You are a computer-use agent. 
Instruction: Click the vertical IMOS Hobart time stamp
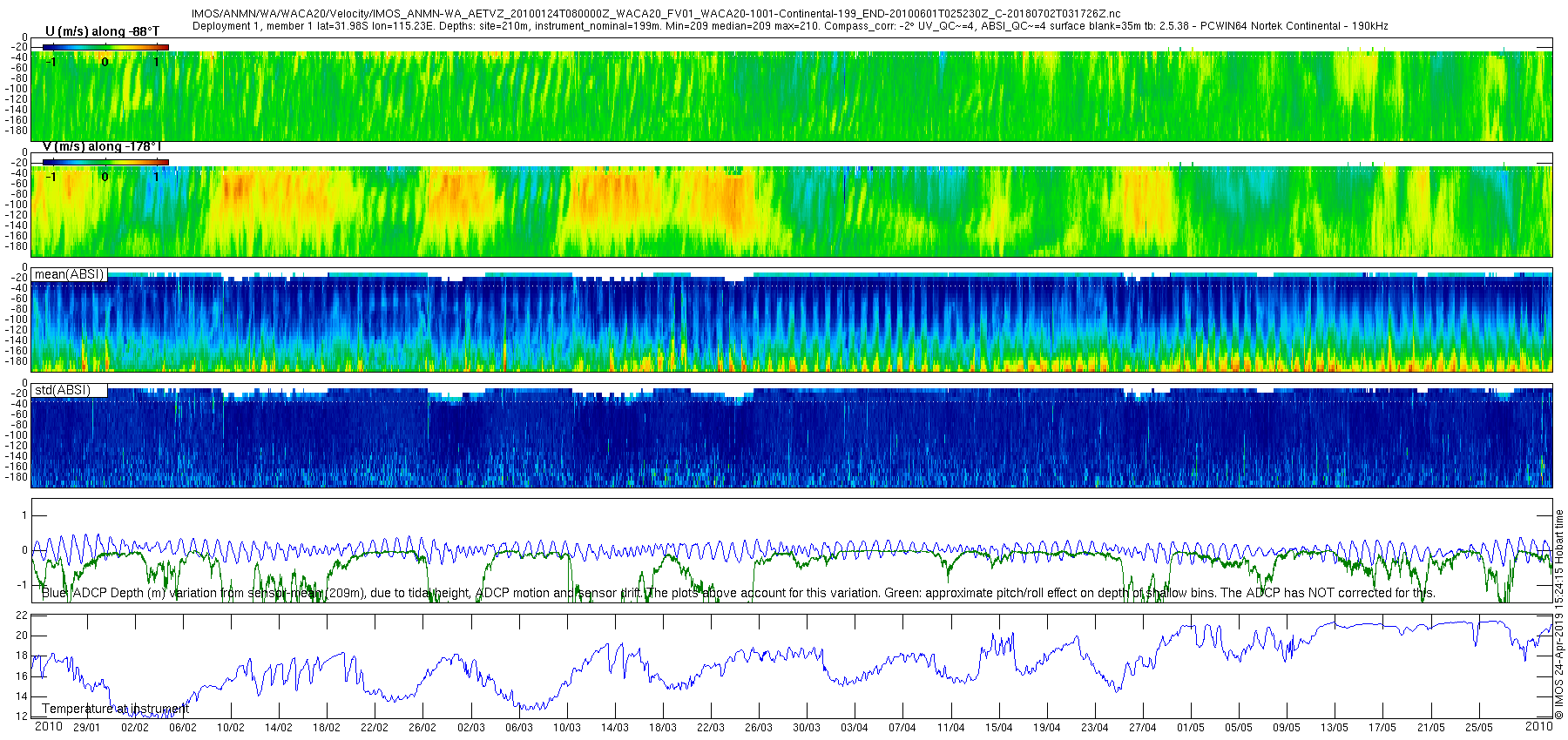pos(1559,615)
